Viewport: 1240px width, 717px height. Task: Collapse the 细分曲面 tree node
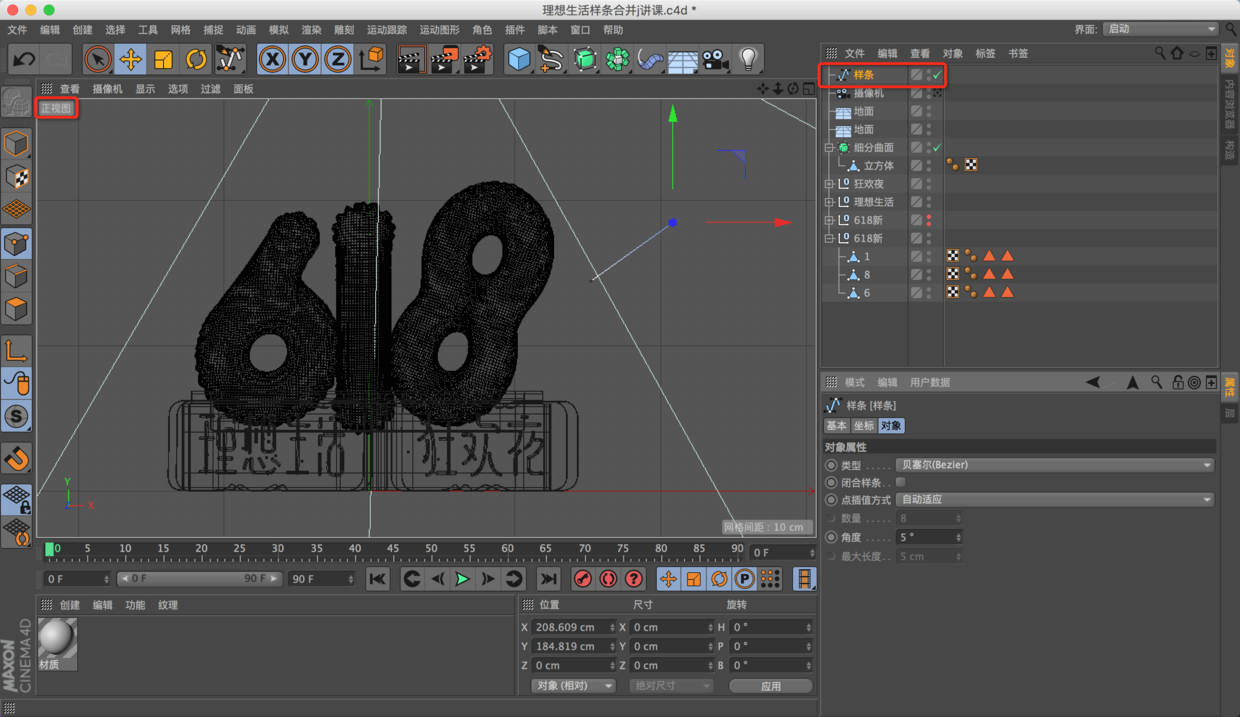pos(829,148)
